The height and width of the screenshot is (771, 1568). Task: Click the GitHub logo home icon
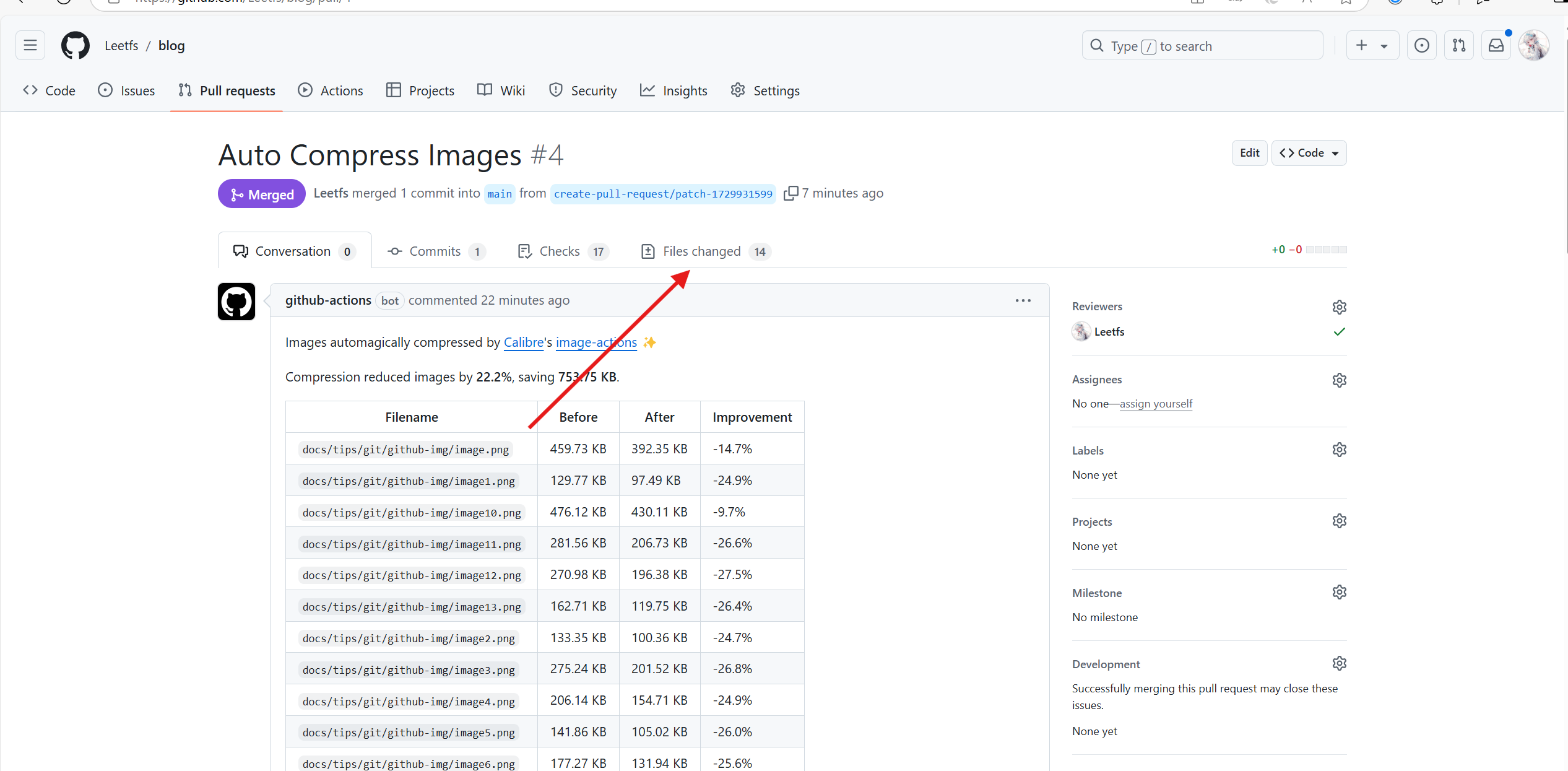76,45
